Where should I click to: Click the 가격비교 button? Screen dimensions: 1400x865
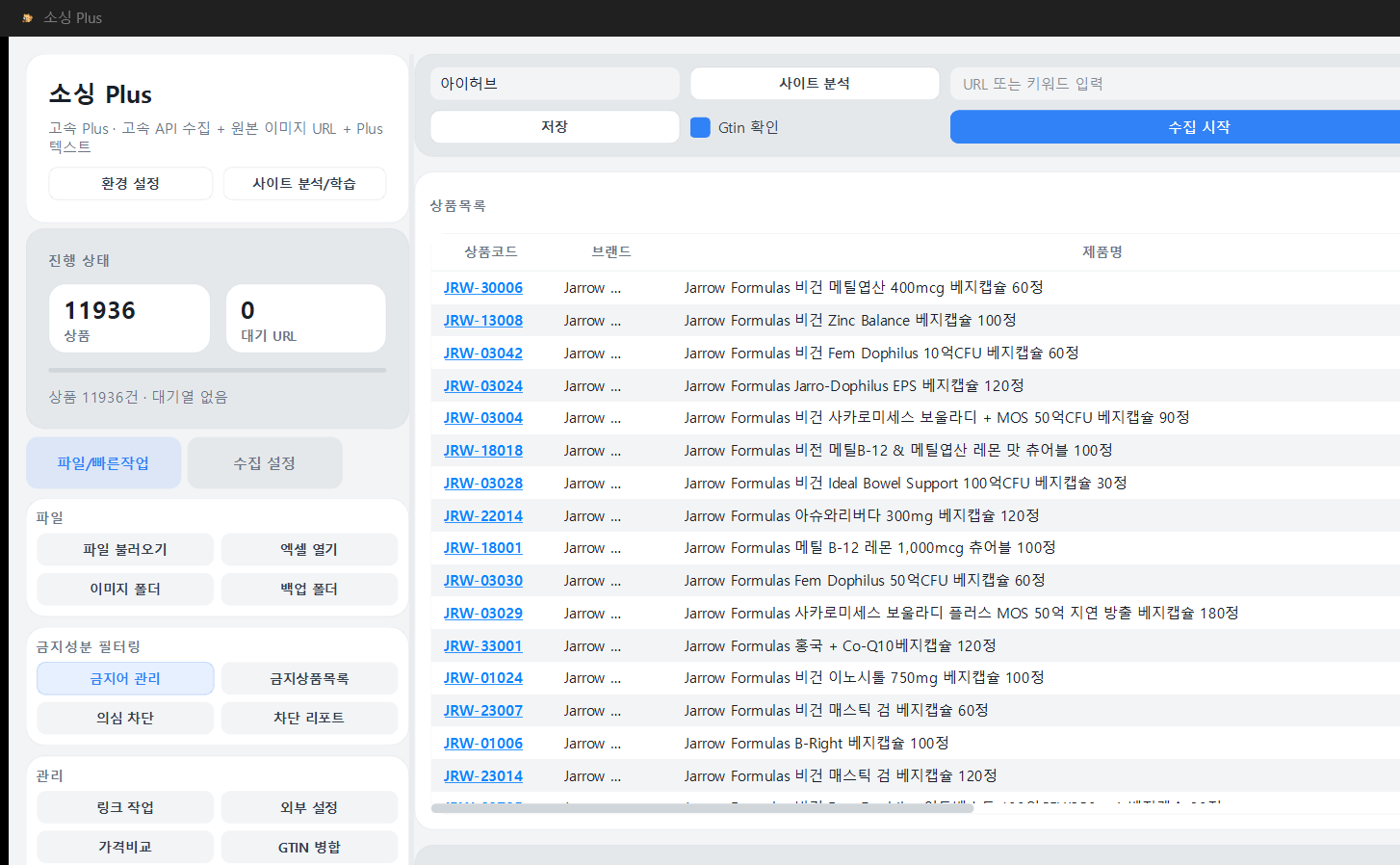tap(125, 848)
